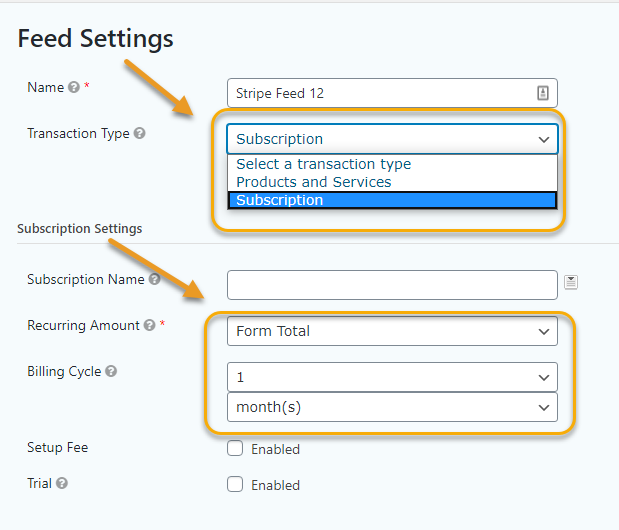The image size is (619, 530).
Task: Open the Subscription Name help tooltip icon
Action: [x=154, y=279]
